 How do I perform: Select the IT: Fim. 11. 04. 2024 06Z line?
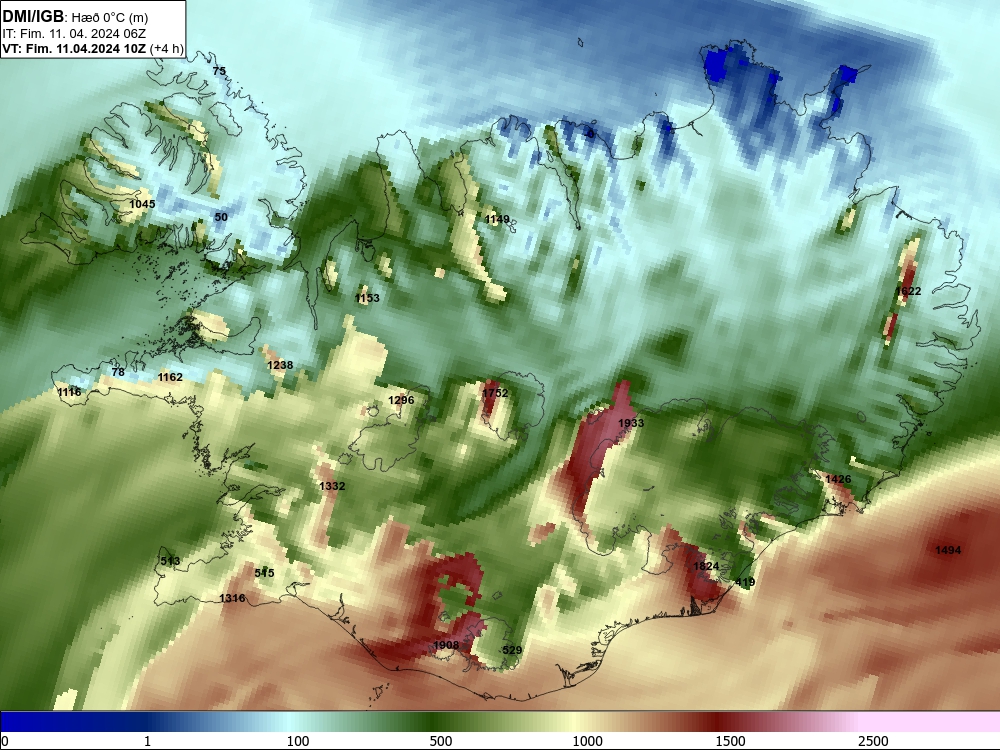(x=75, y=34)
